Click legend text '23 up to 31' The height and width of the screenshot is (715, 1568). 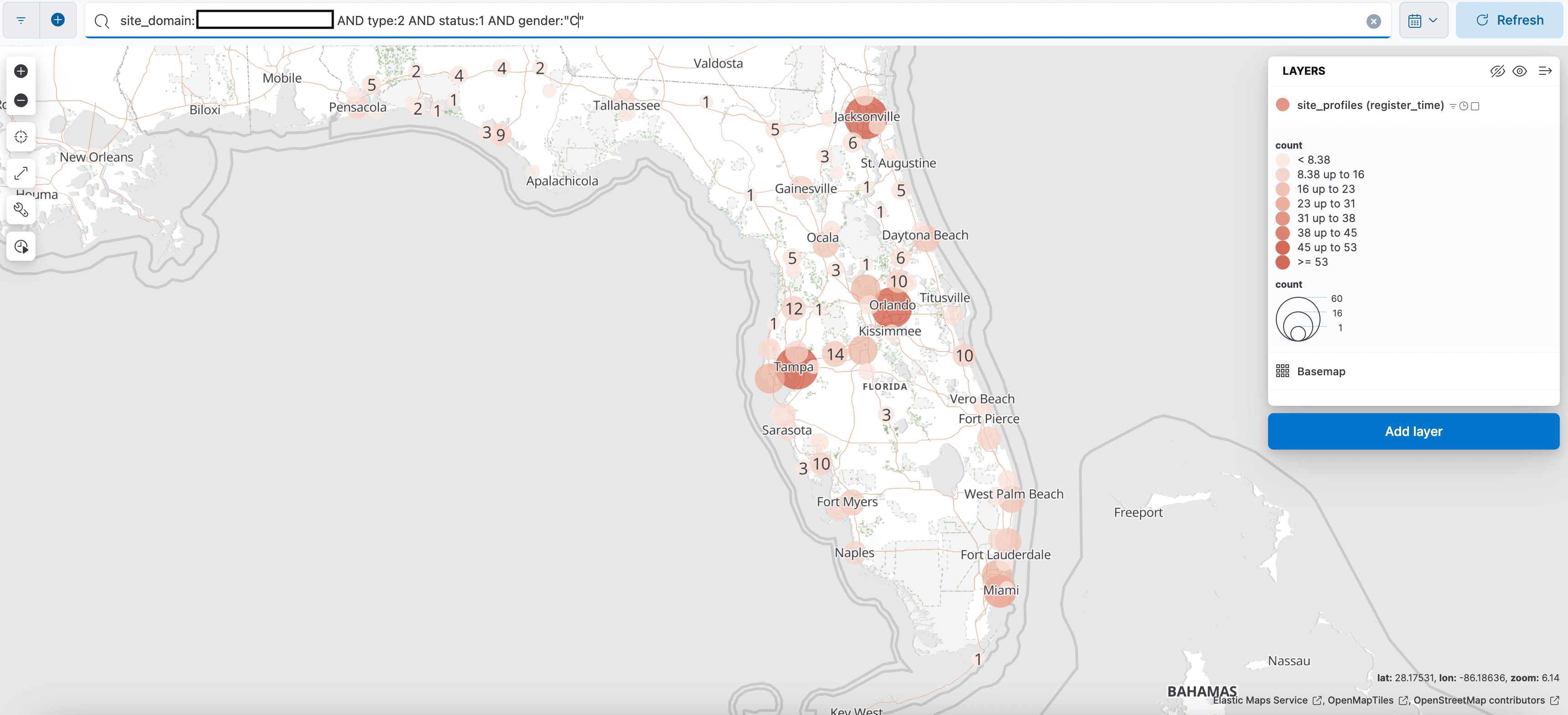pyautogui.click(x=1326, y=203)
